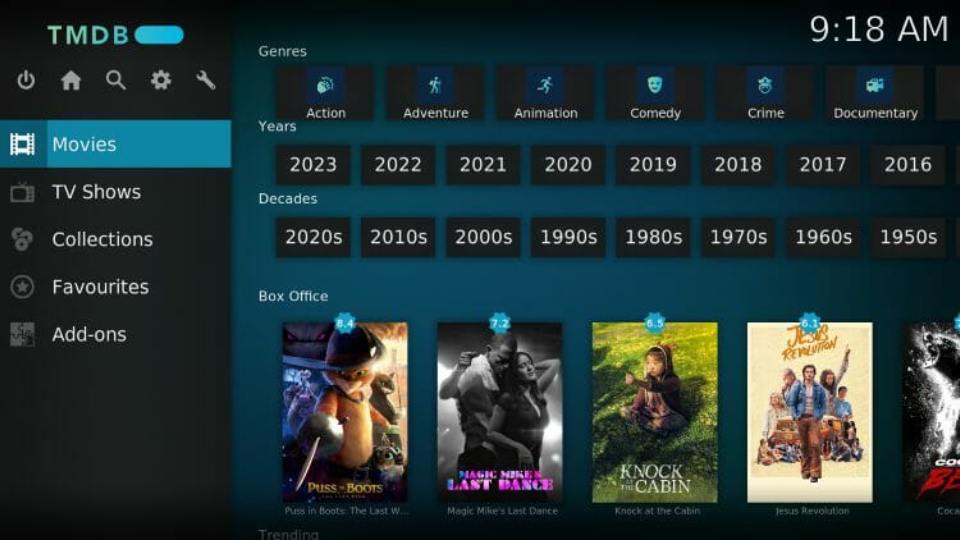
Task: Open Collections in the sidebar
Action: [x=116, y=239]
